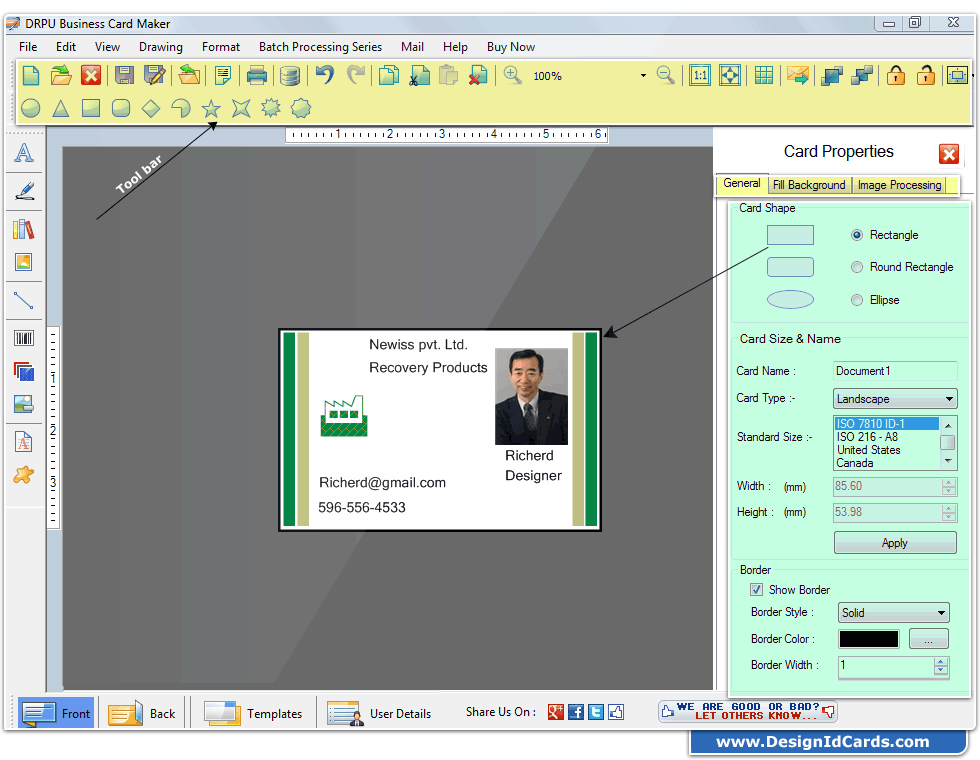
Task: Click the cut toolbar icon with scissors
Action: (x=418, y=76)
